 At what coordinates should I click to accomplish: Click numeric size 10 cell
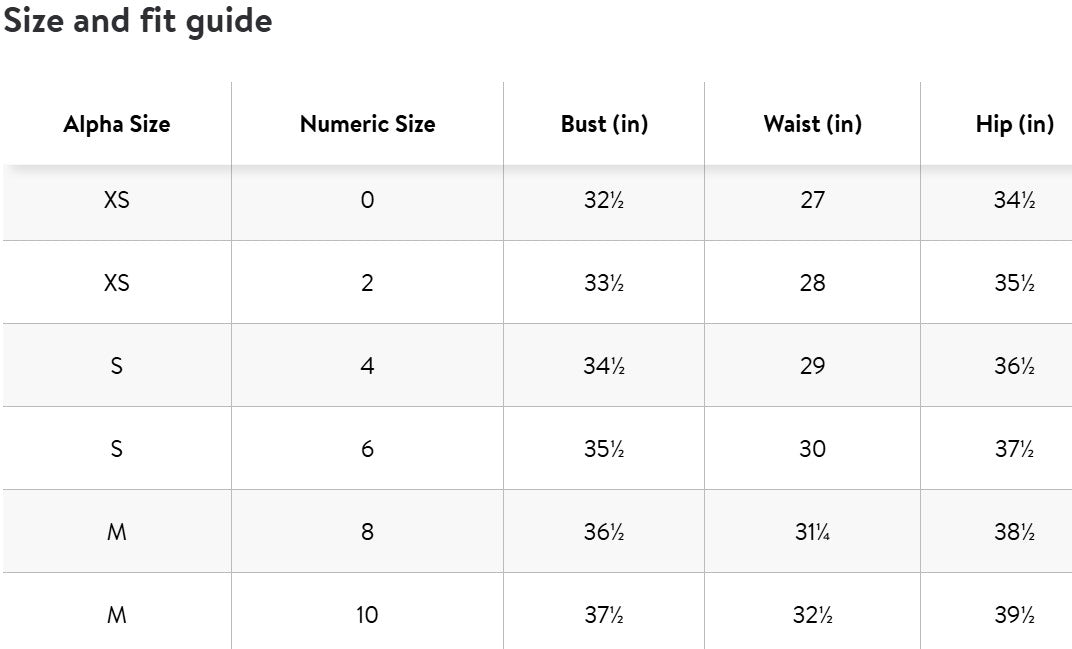[367, 614]
